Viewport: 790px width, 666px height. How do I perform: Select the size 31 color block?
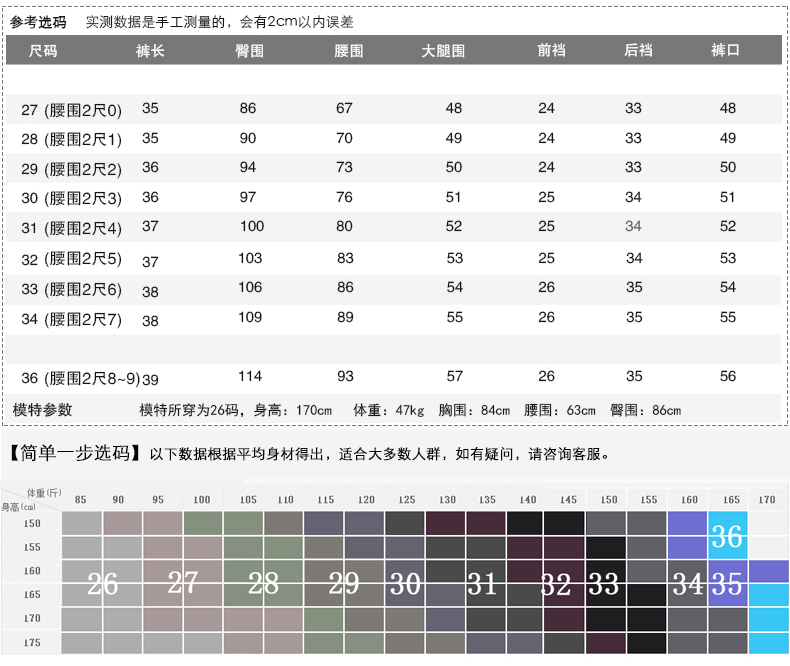pyautogui.click(x=482, y=583)
